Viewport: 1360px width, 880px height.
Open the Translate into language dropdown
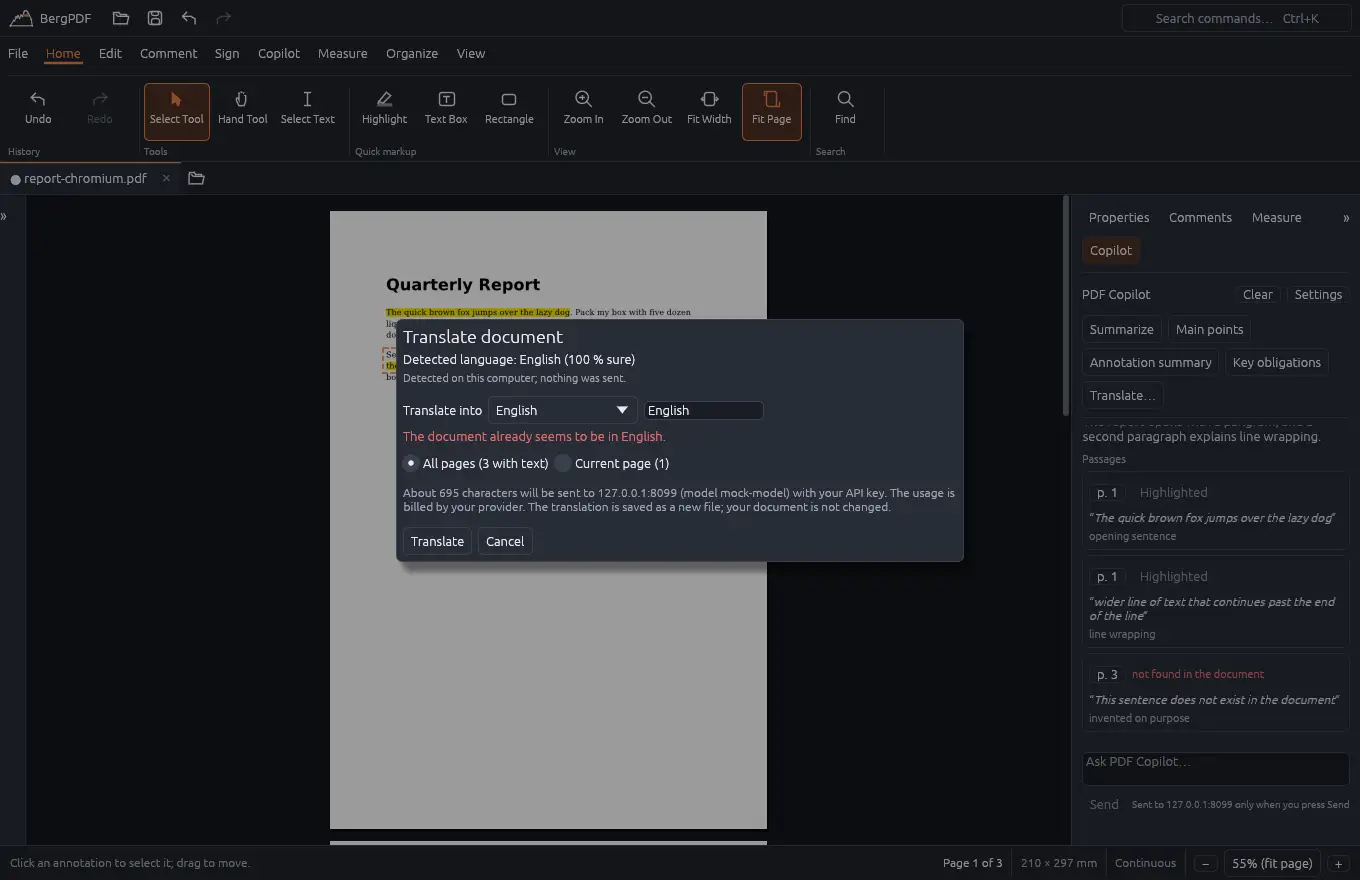point(562,410)
